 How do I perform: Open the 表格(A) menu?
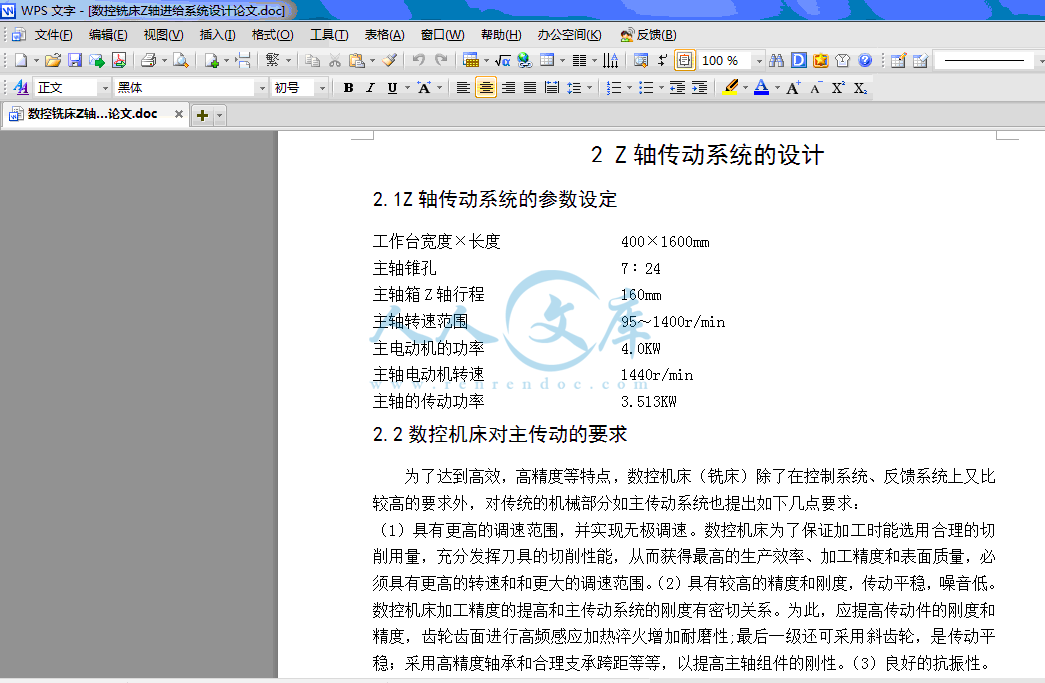385,35
